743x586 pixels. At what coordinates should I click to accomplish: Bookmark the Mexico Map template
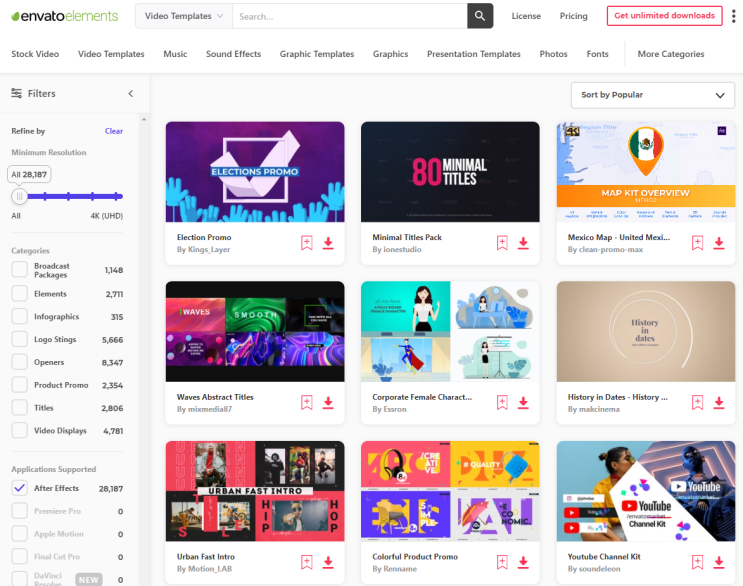coord(698,243)
